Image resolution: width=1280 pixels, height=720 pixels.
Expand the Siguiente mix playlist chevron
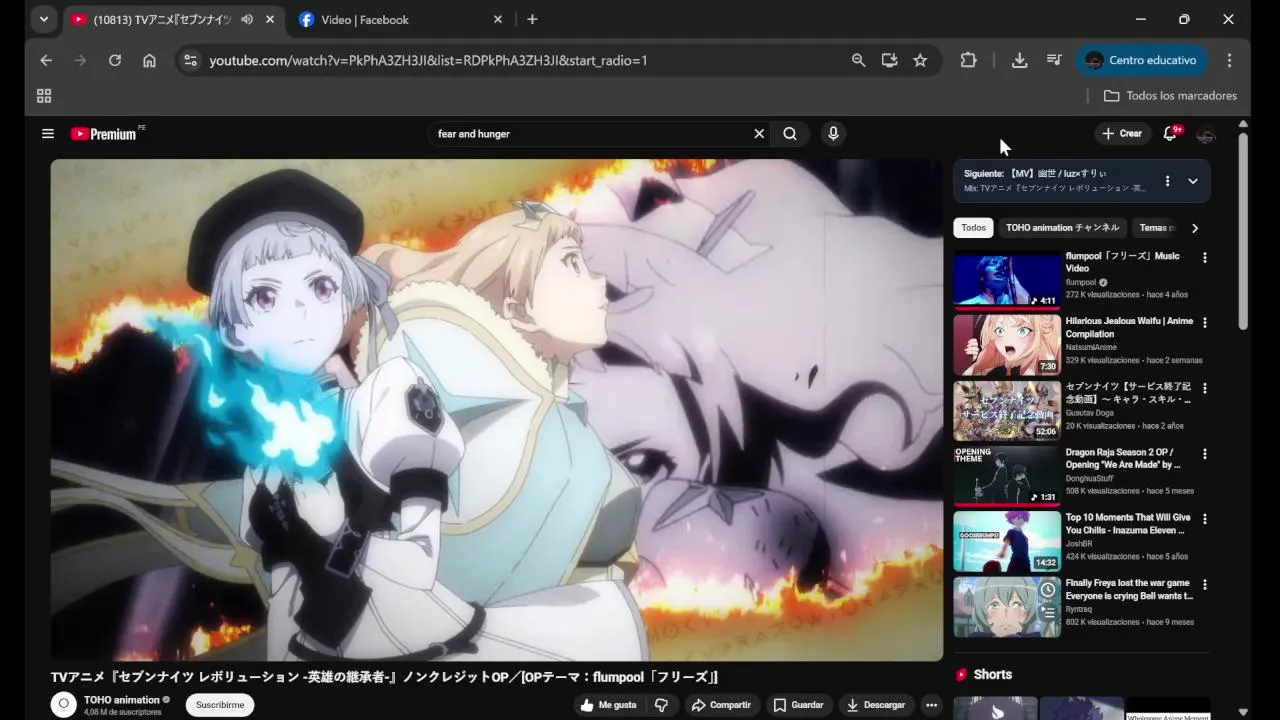pyautogui.click(x=1193, y=181)
